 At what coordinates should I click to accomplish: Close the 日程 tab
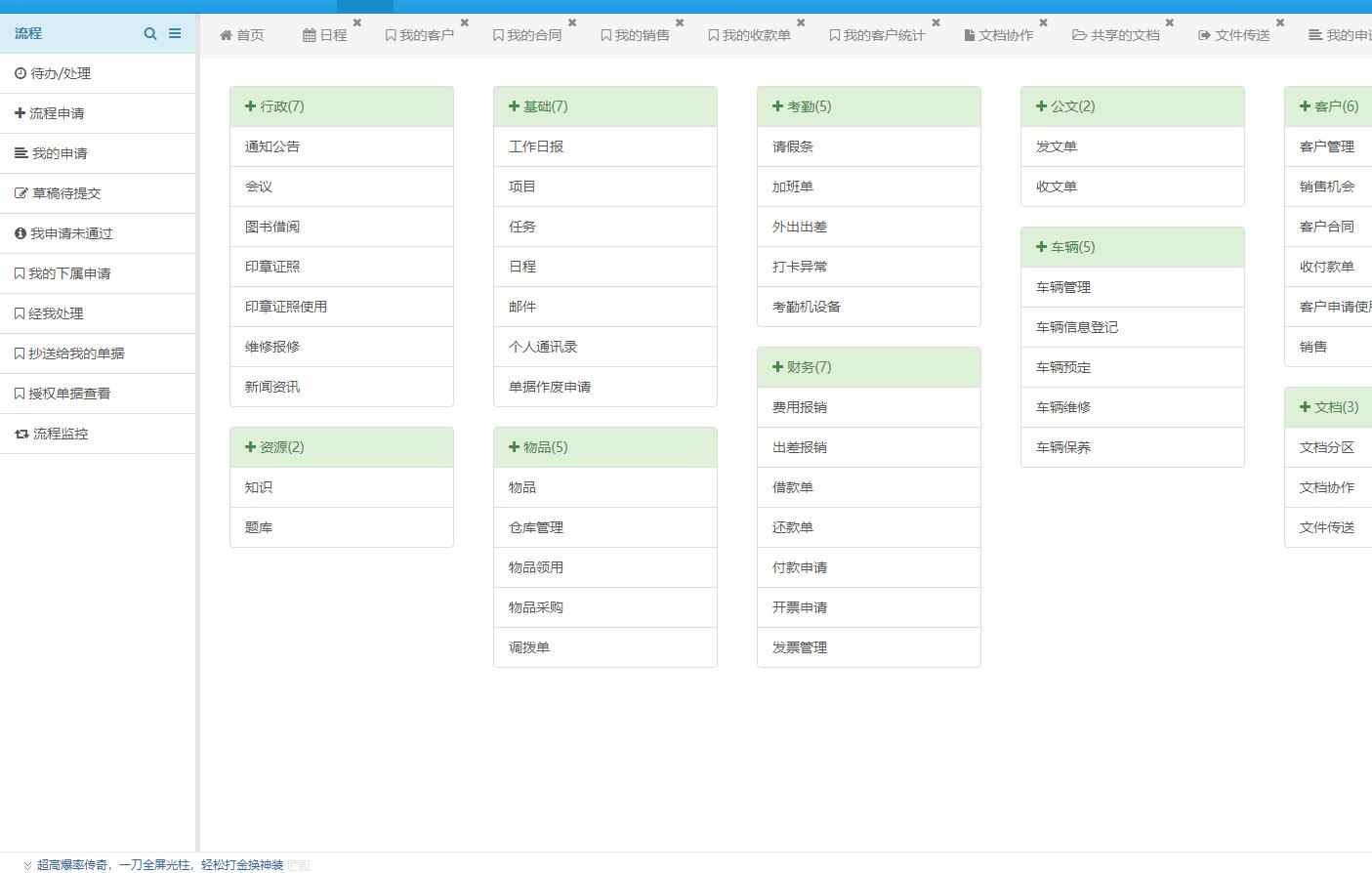point(357,22)
